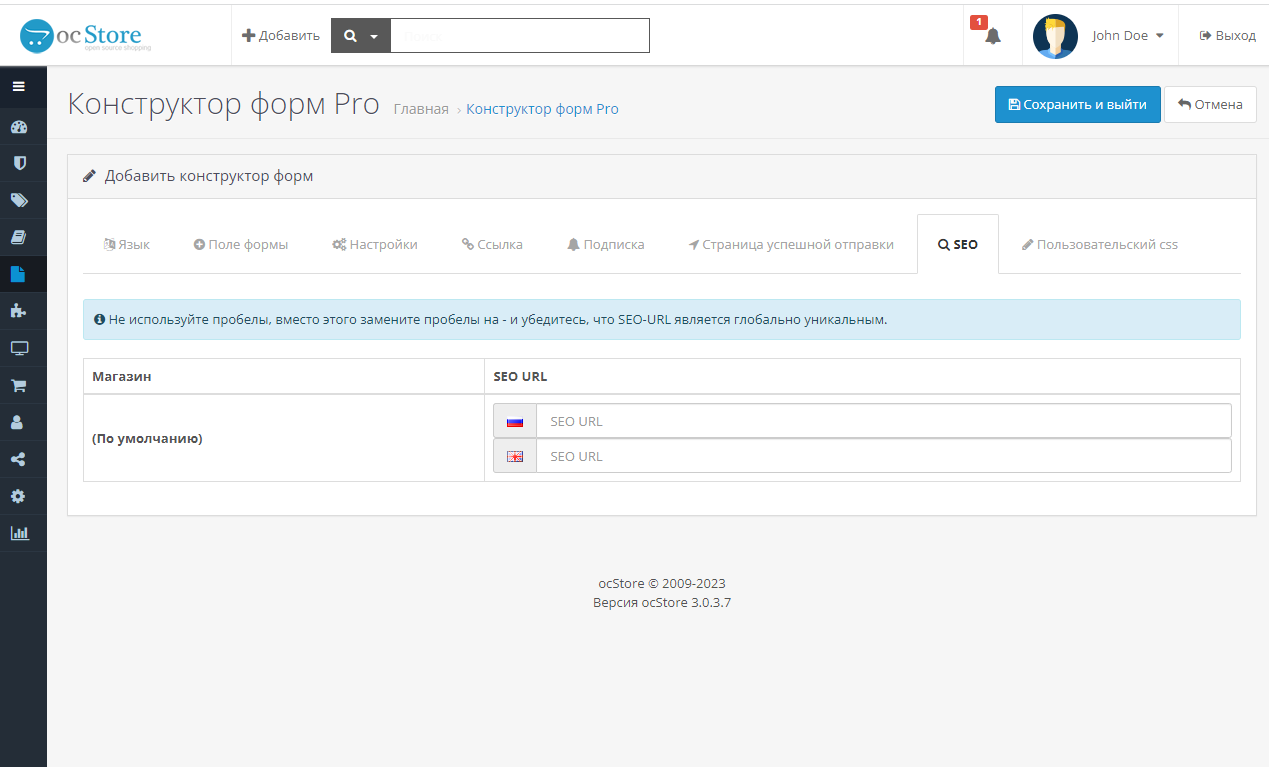Switch to the Настройки tab
The image size is (1269, 767).
pyautogui.click(x=375, y=245)
